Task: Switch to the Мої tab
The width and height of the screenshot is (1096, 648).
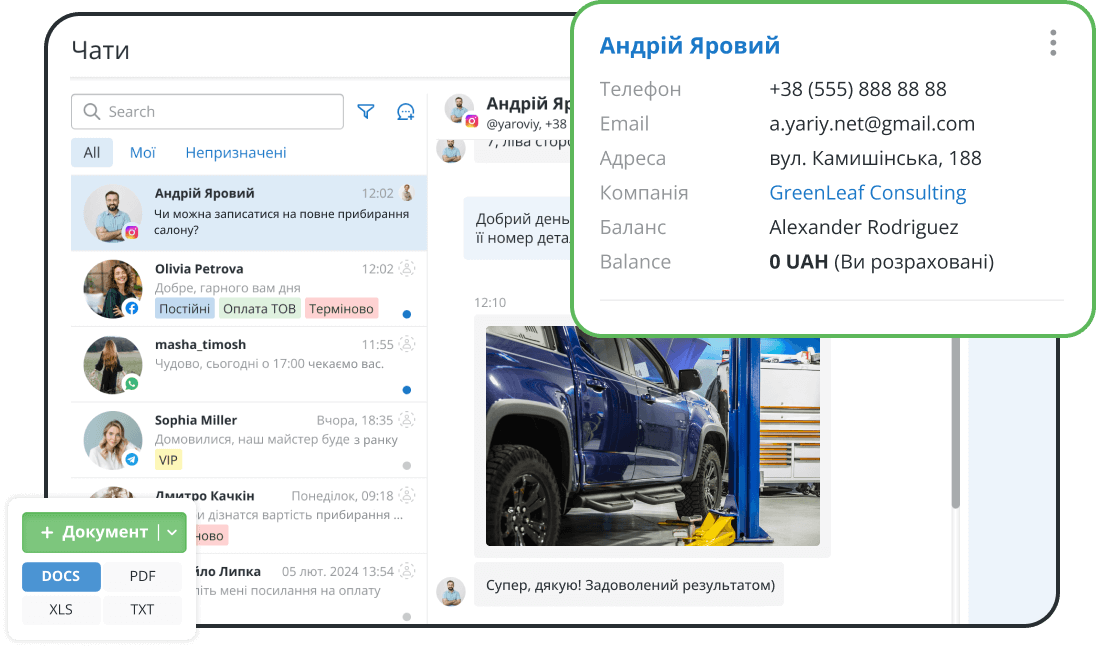Action: 142,153
